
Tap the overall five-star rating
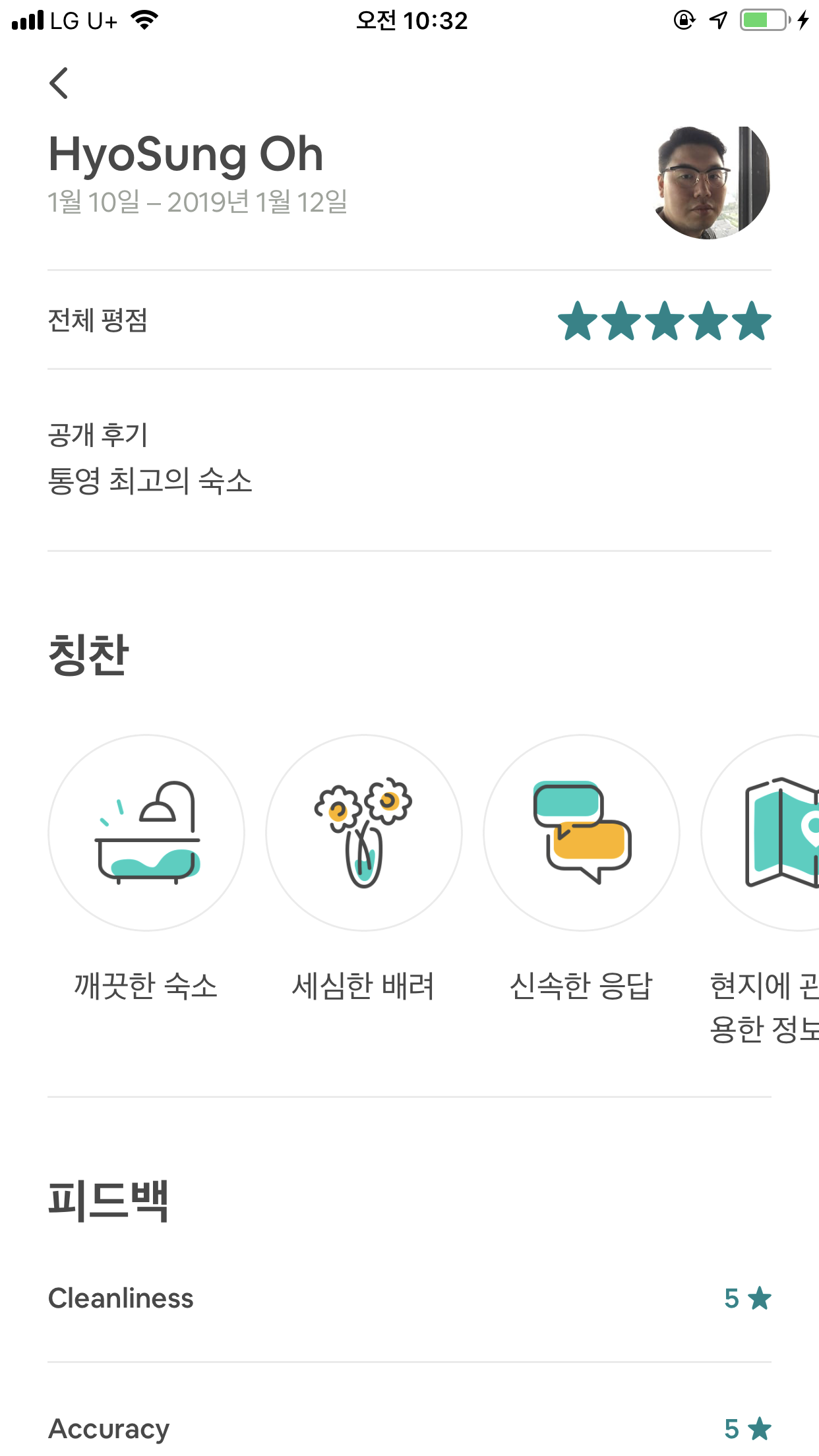tap(664, 321)
